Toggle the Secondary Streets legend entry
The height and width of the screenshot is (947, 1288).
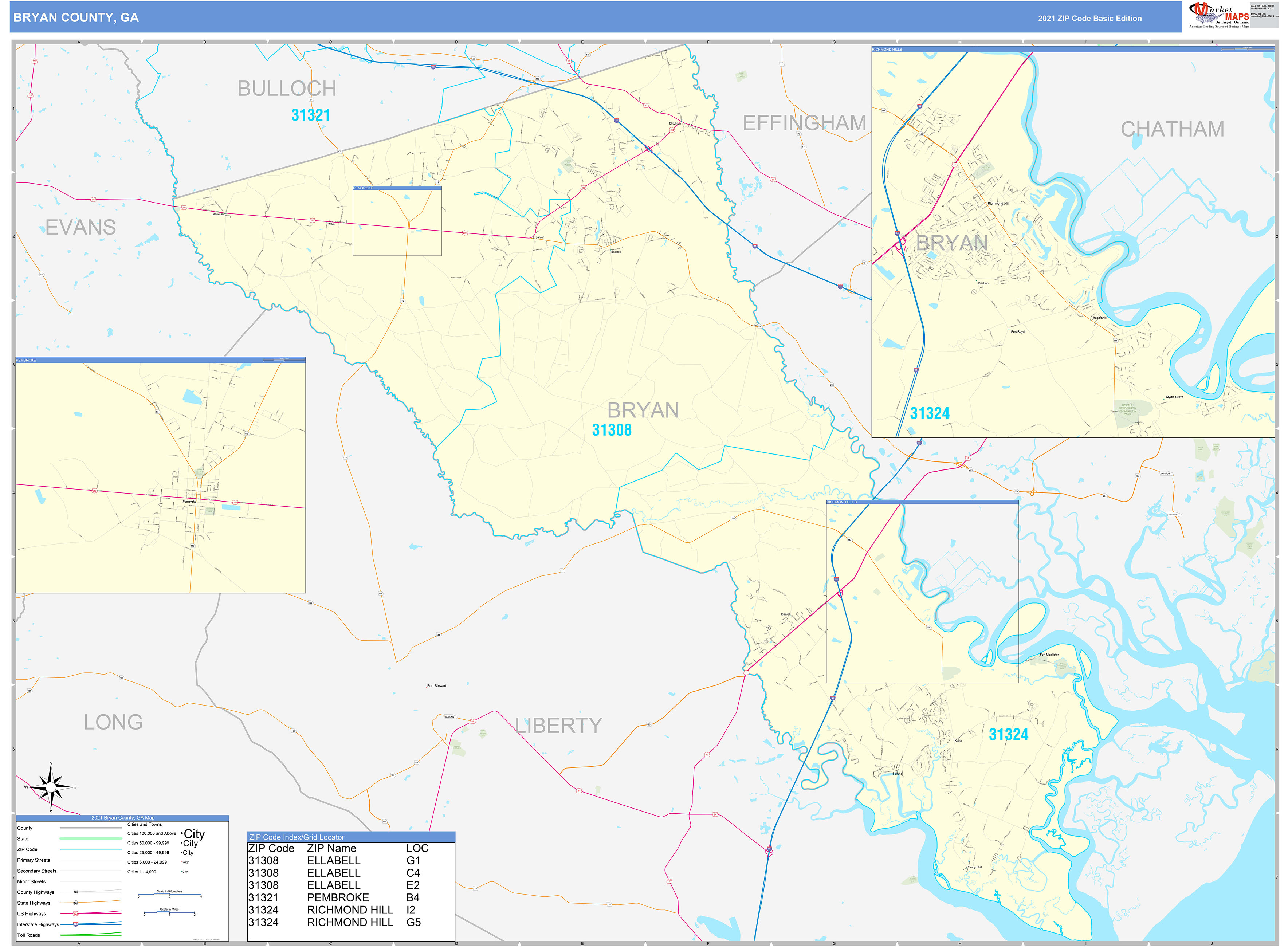(91, 871)
